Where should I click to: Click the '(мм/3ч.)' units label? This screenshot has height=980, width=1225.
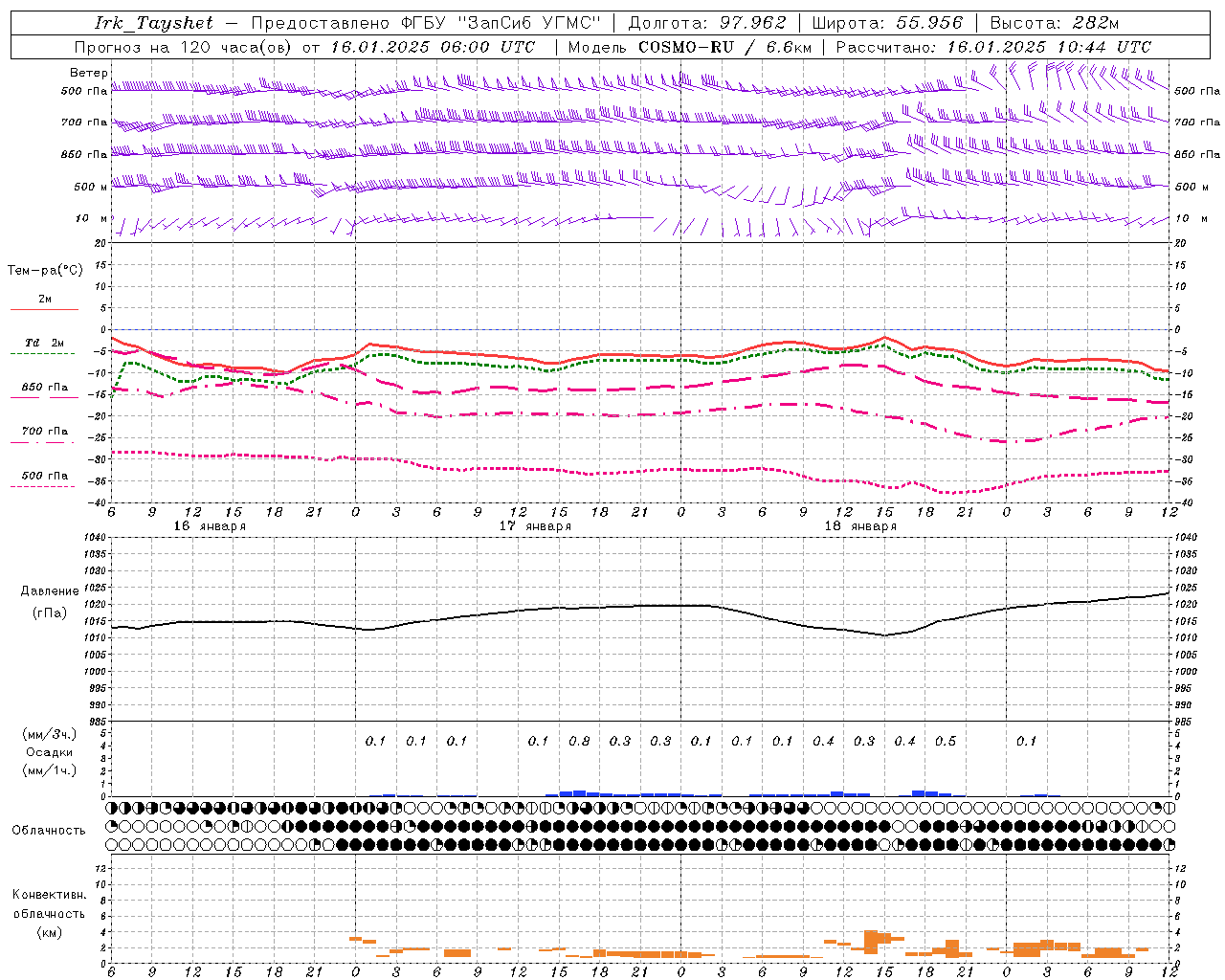click(51, 734)
